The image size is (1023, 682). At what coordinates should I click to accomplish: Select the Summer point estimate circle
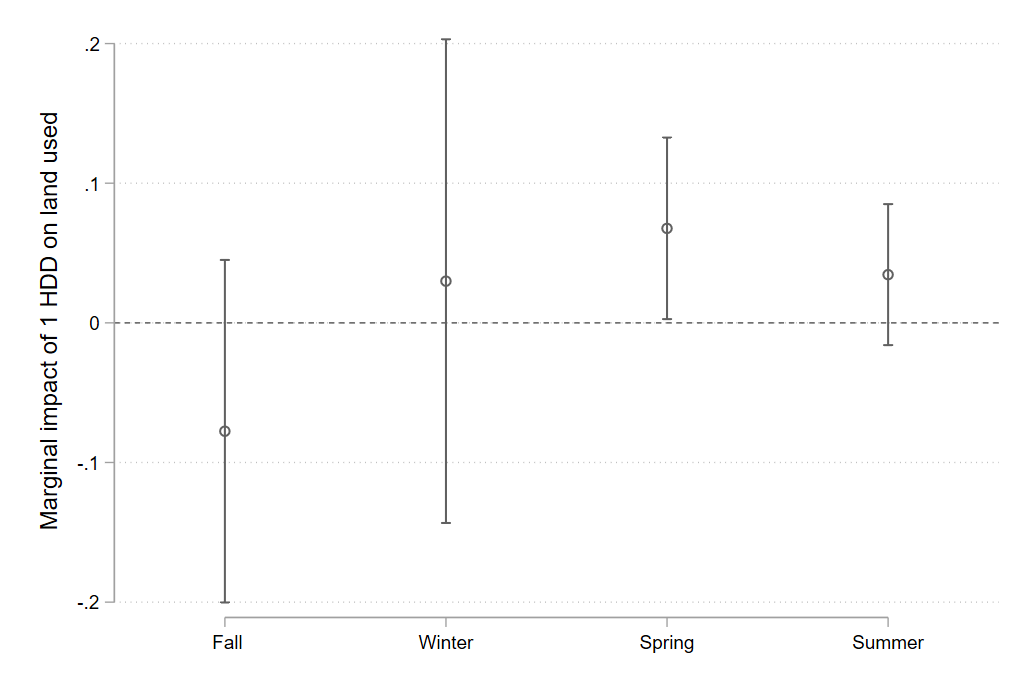coord(888,274)
